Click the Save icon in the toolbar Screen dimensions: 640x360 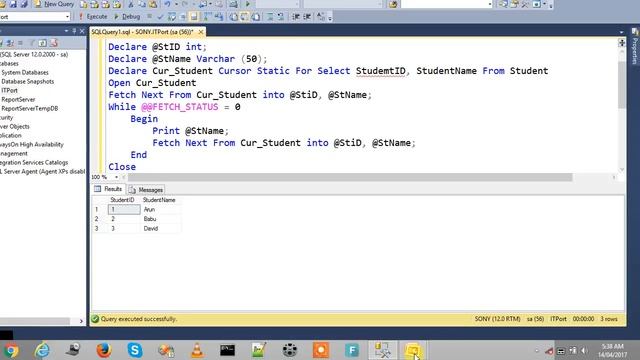[x=13, y=4]
